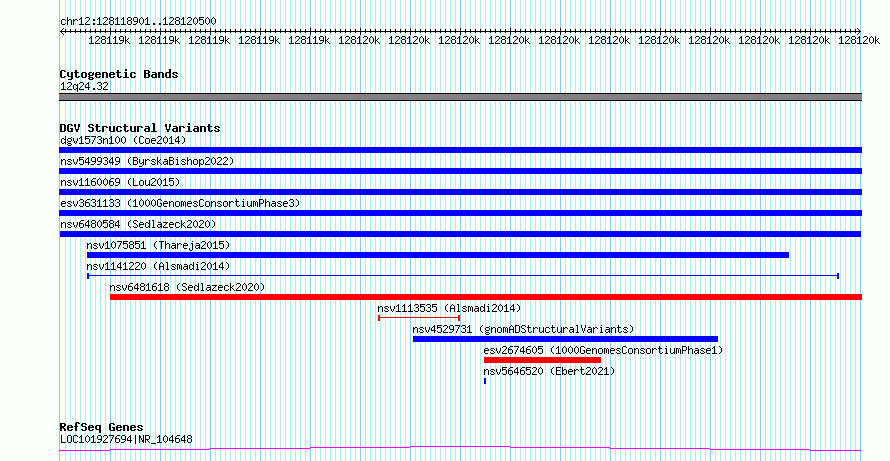Select the red bar under esv2674605
Viewport: 890px width, 461px height.
pyautogui.click(x=542, y=360)
